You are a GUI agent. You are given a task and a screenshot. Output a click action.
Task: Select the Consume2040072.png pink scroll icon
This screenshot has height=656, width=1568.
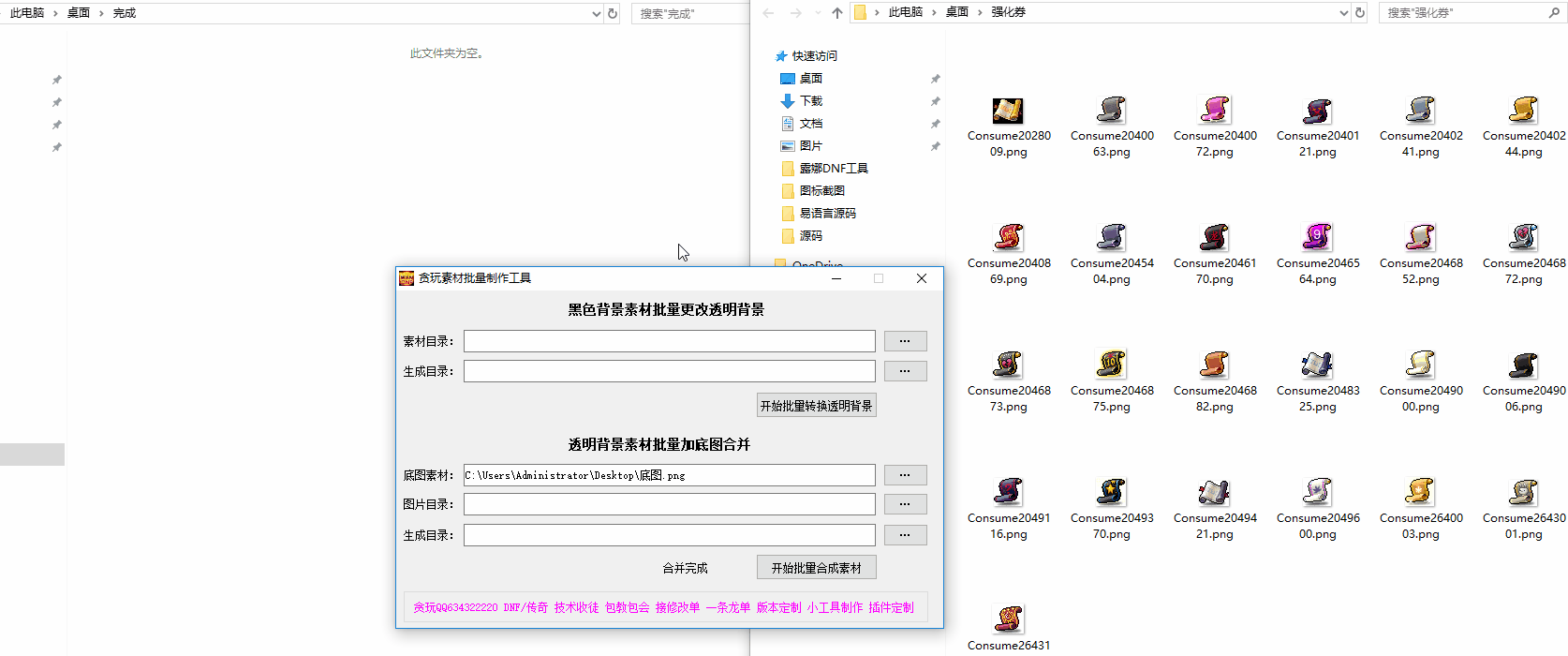tap(1214, 110)
